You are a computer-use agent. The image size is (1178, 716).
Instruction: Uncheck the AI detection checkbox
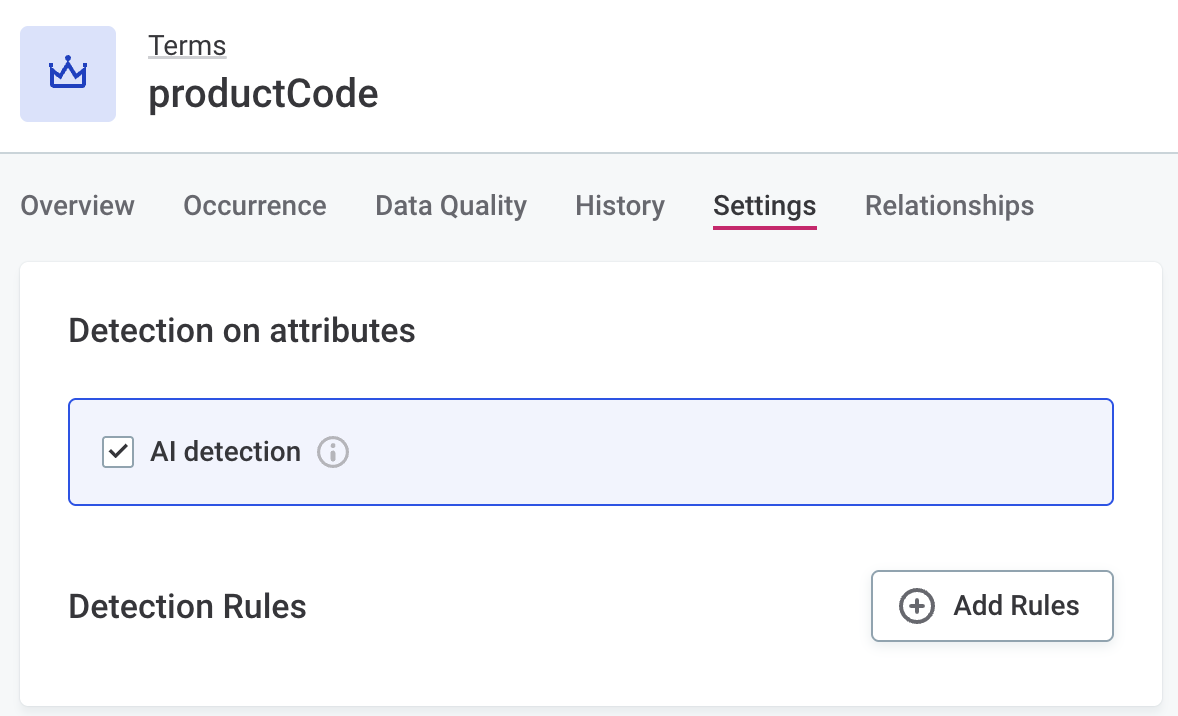117,452
